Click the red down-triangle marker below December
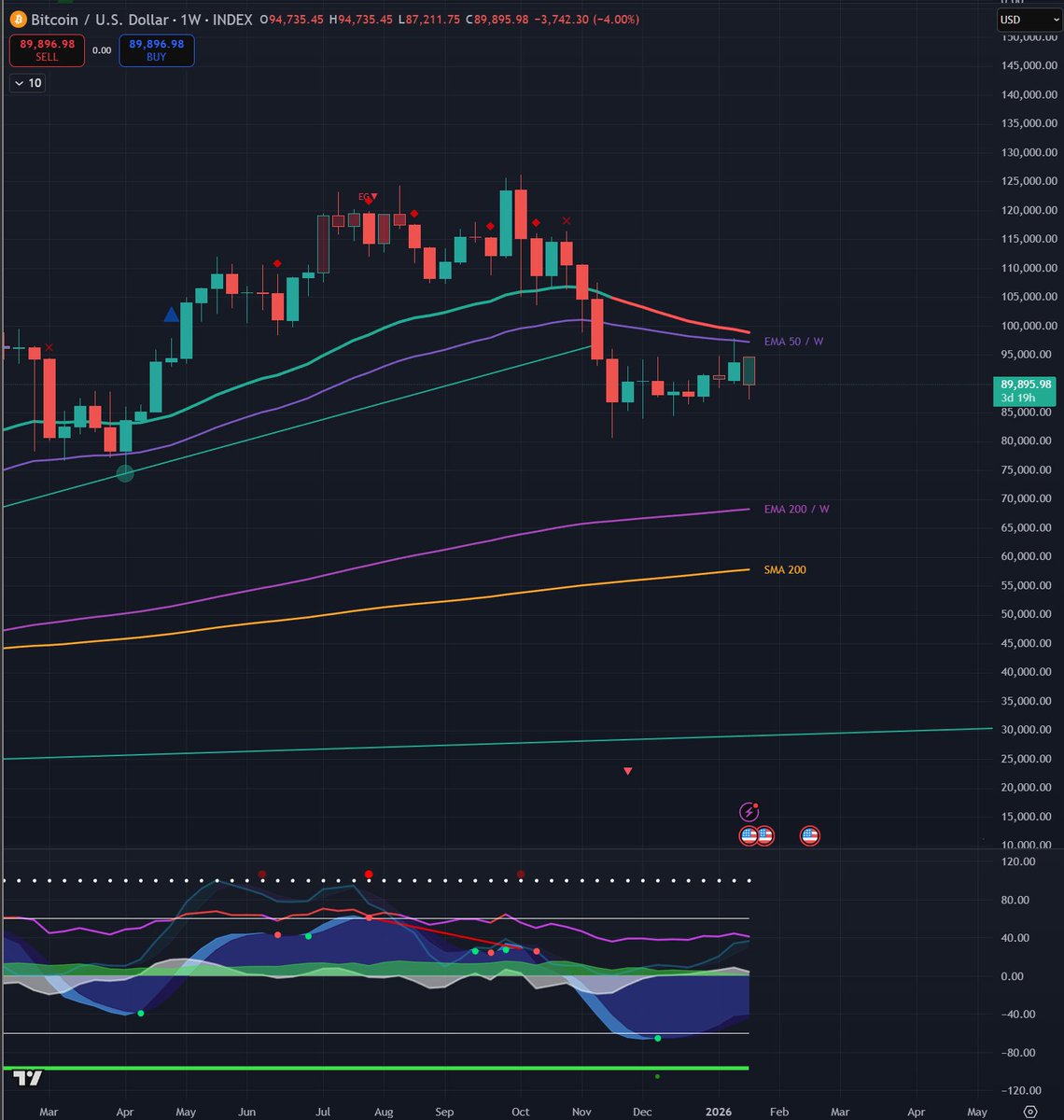Viewport: 1064px width, 1120px height. point(627,771)
